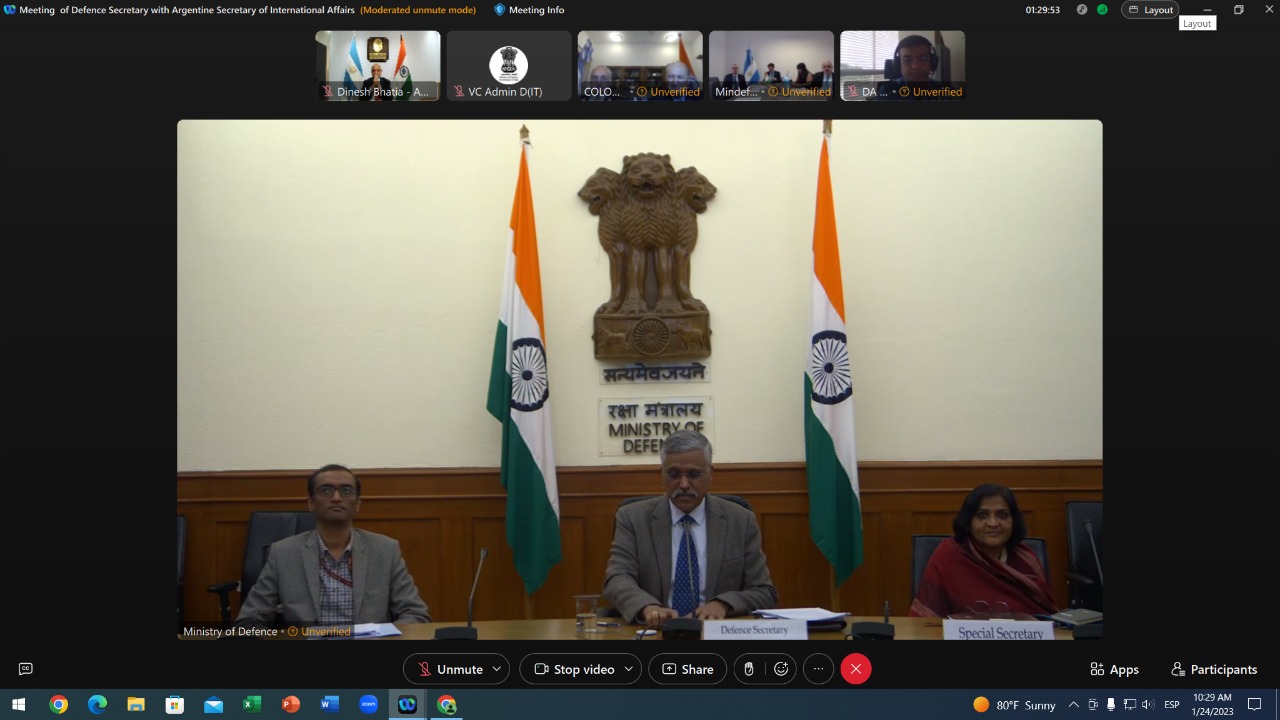Image resolution: width=1280 pixels, height=720 pixels.
Task: Switch to the active Webex taskbar icon
Action: coord(407,705)
